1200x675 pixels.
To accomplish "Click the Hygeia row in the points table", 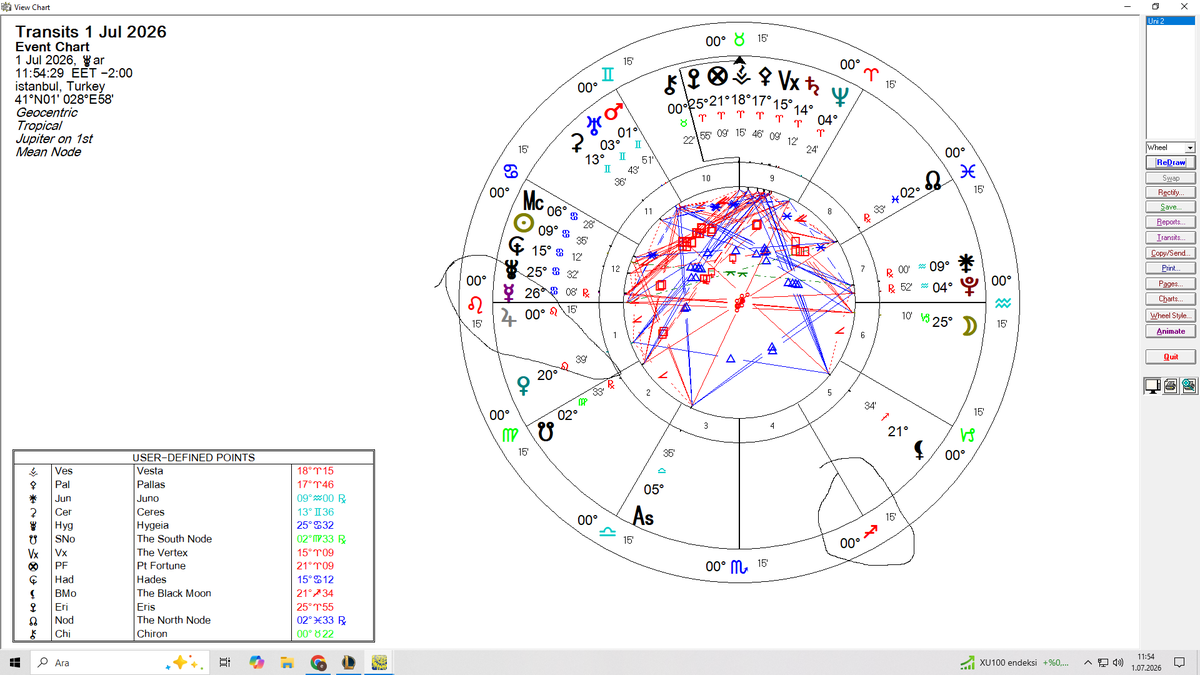I will (193, 525).
